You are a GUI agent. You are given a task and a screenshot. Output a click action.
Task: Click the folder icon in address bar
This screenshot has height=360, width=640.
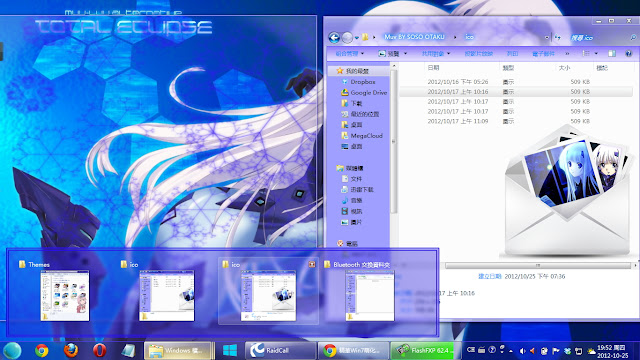click(365, 37)
